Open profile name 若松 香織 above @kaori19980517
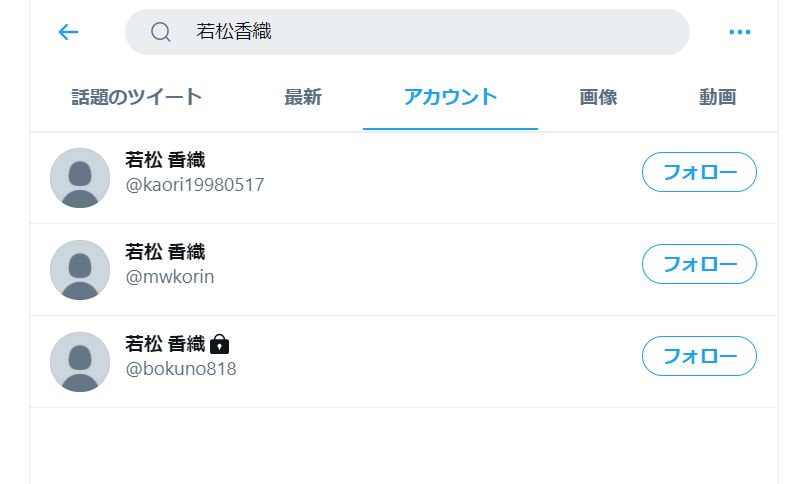Screen dimensions: 786x484 pos(165,160)
